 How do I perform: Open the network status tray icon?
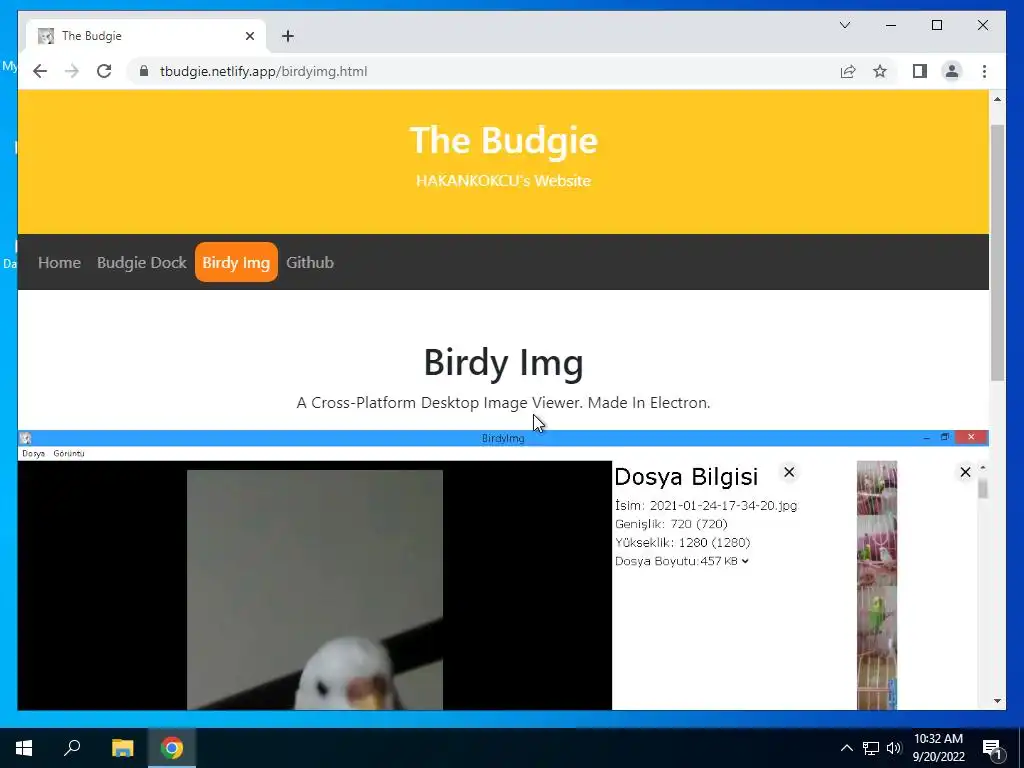tap(870, 748)
